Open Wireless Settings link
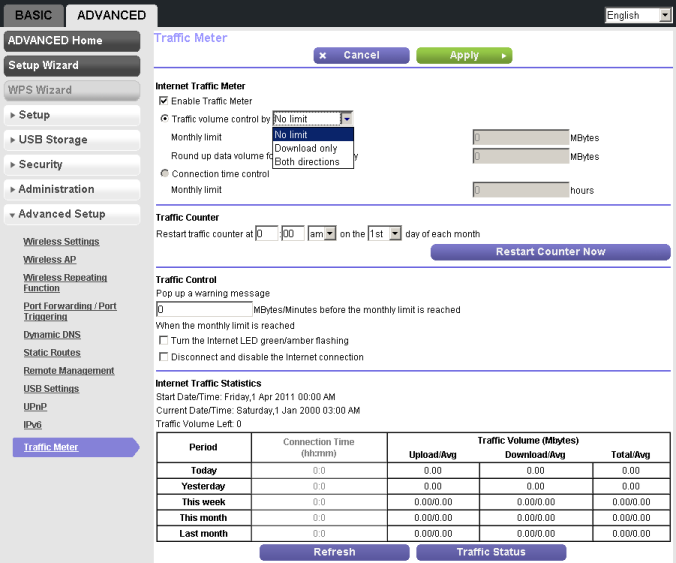This screenshot has width=676, height=563. [61, 241]
